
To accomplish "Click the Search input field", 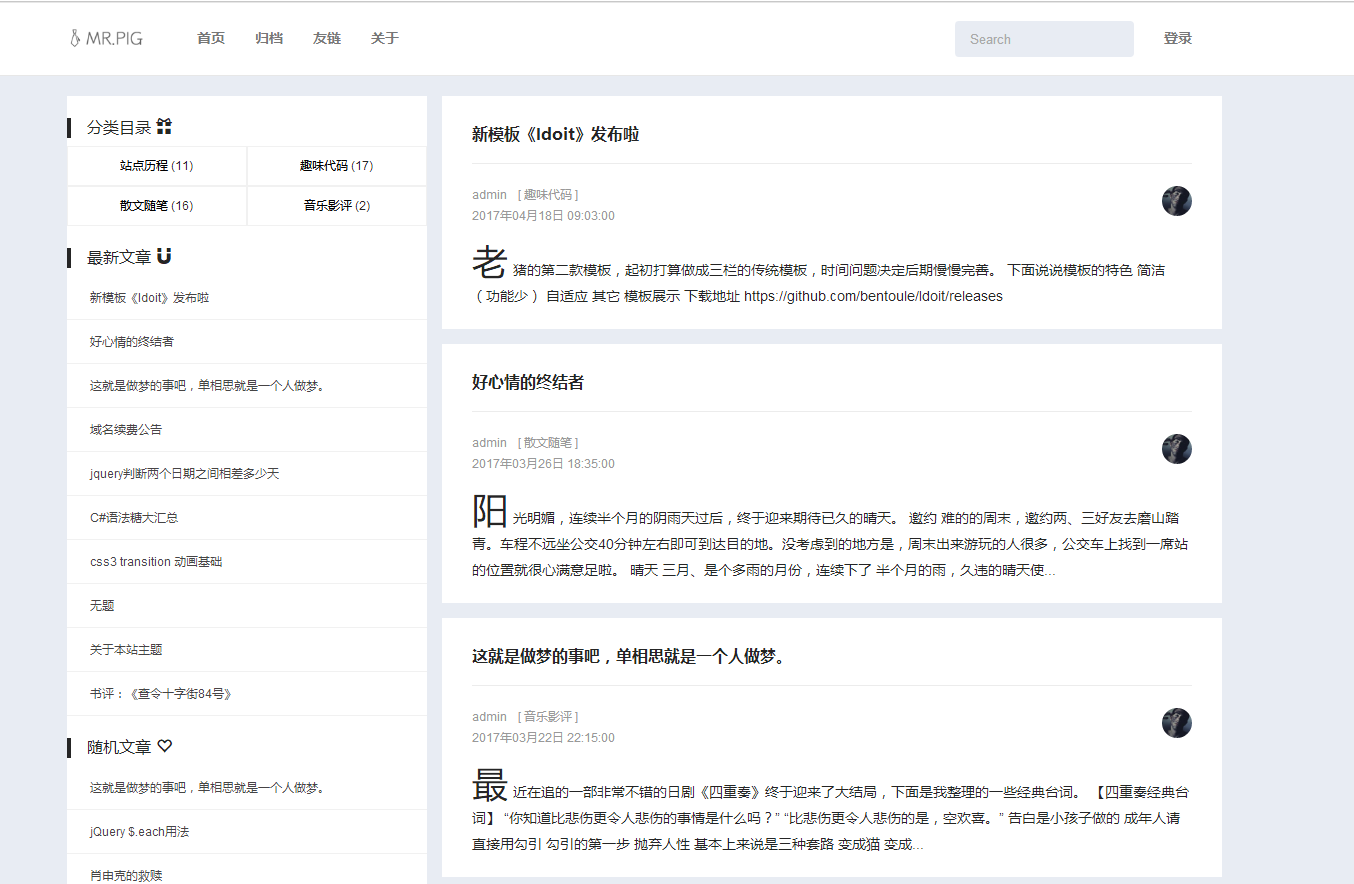I will [1044, 39].
